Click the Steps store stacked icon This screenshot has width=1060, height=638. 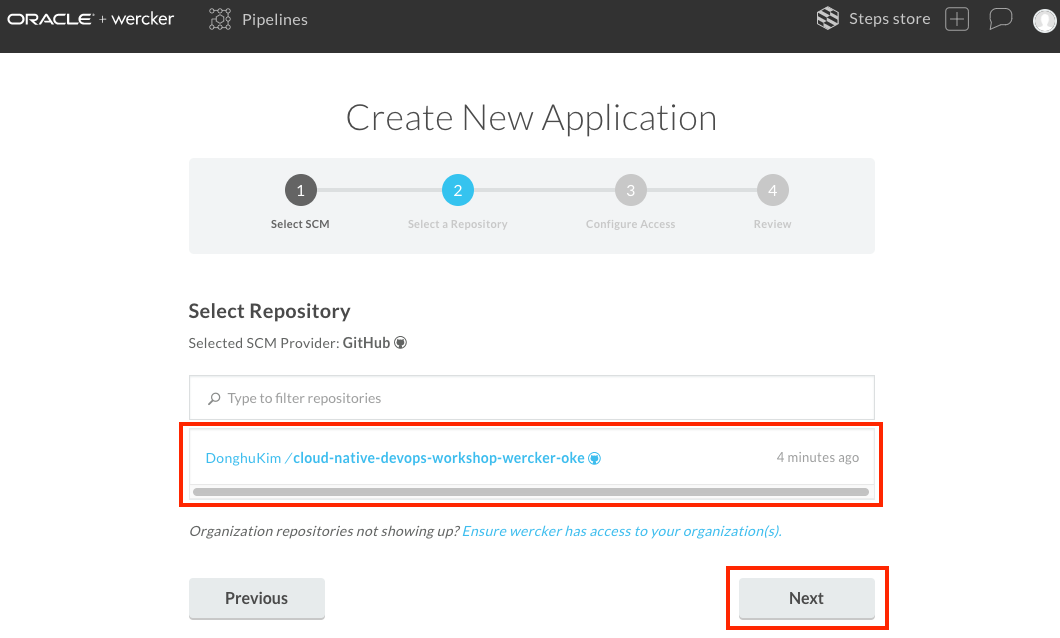point(827,18)
